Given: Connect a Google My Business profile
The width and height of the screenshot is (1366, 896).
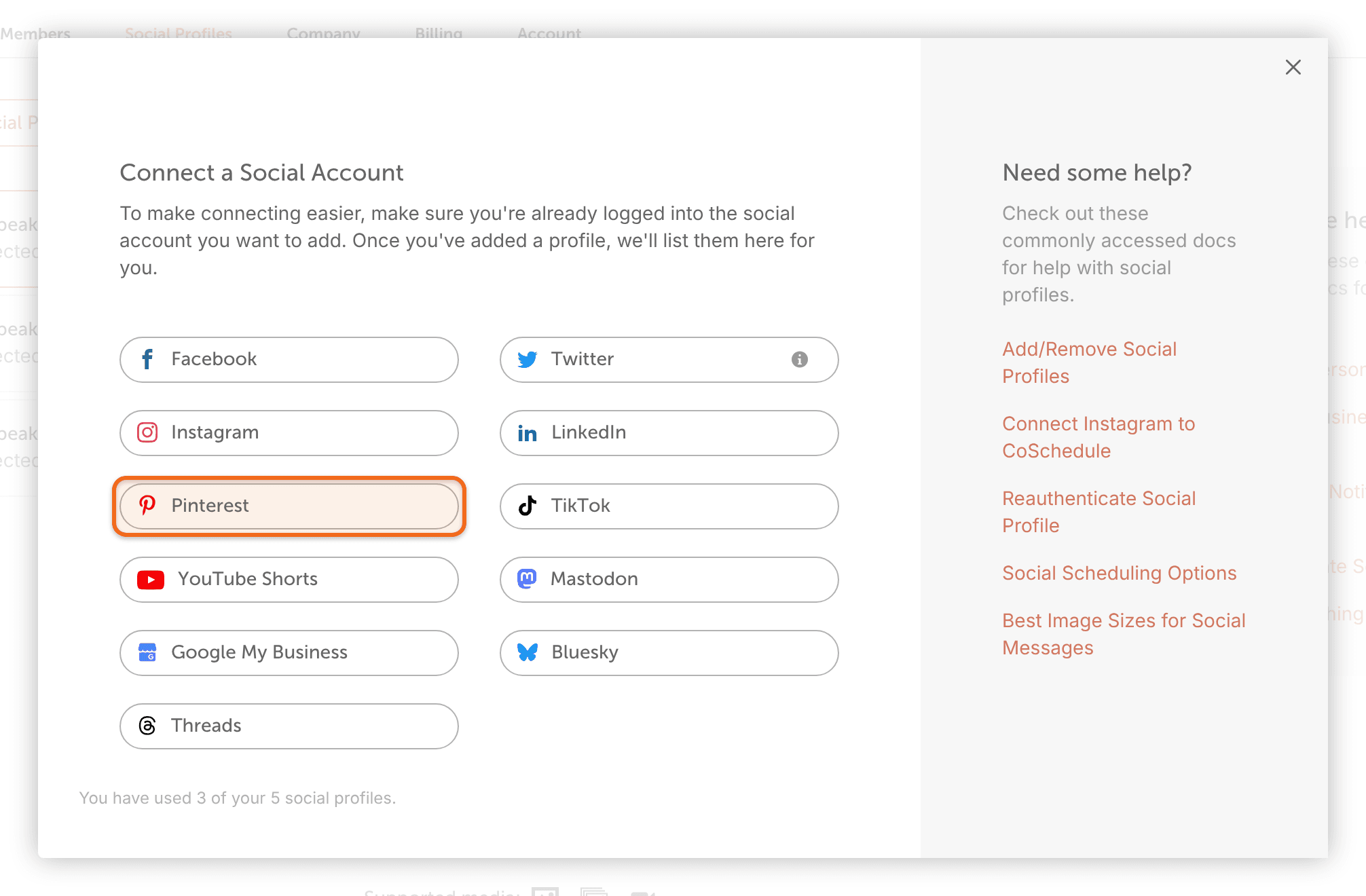Looking at the screenshot, I should point(289,653).
